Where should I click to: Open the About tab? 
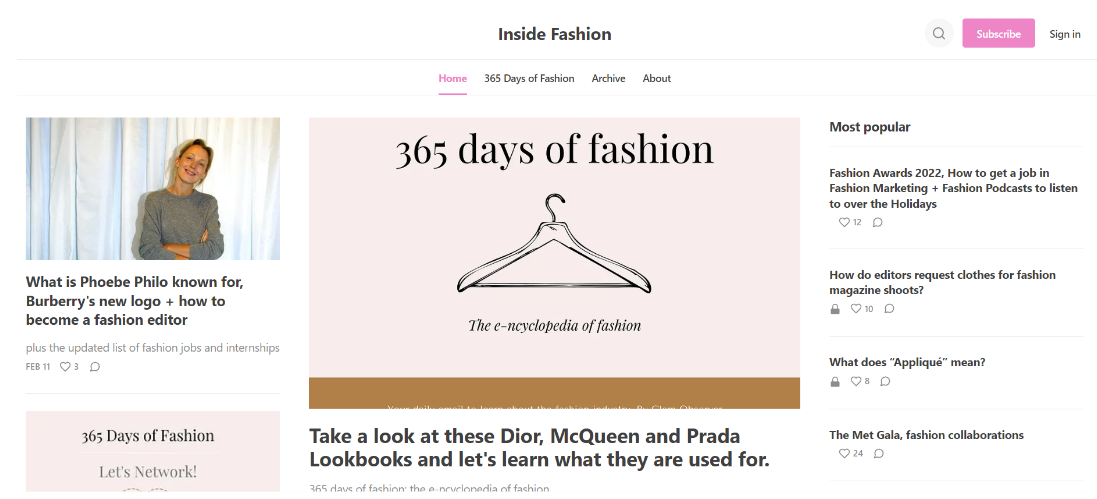[x=657, y=78]
